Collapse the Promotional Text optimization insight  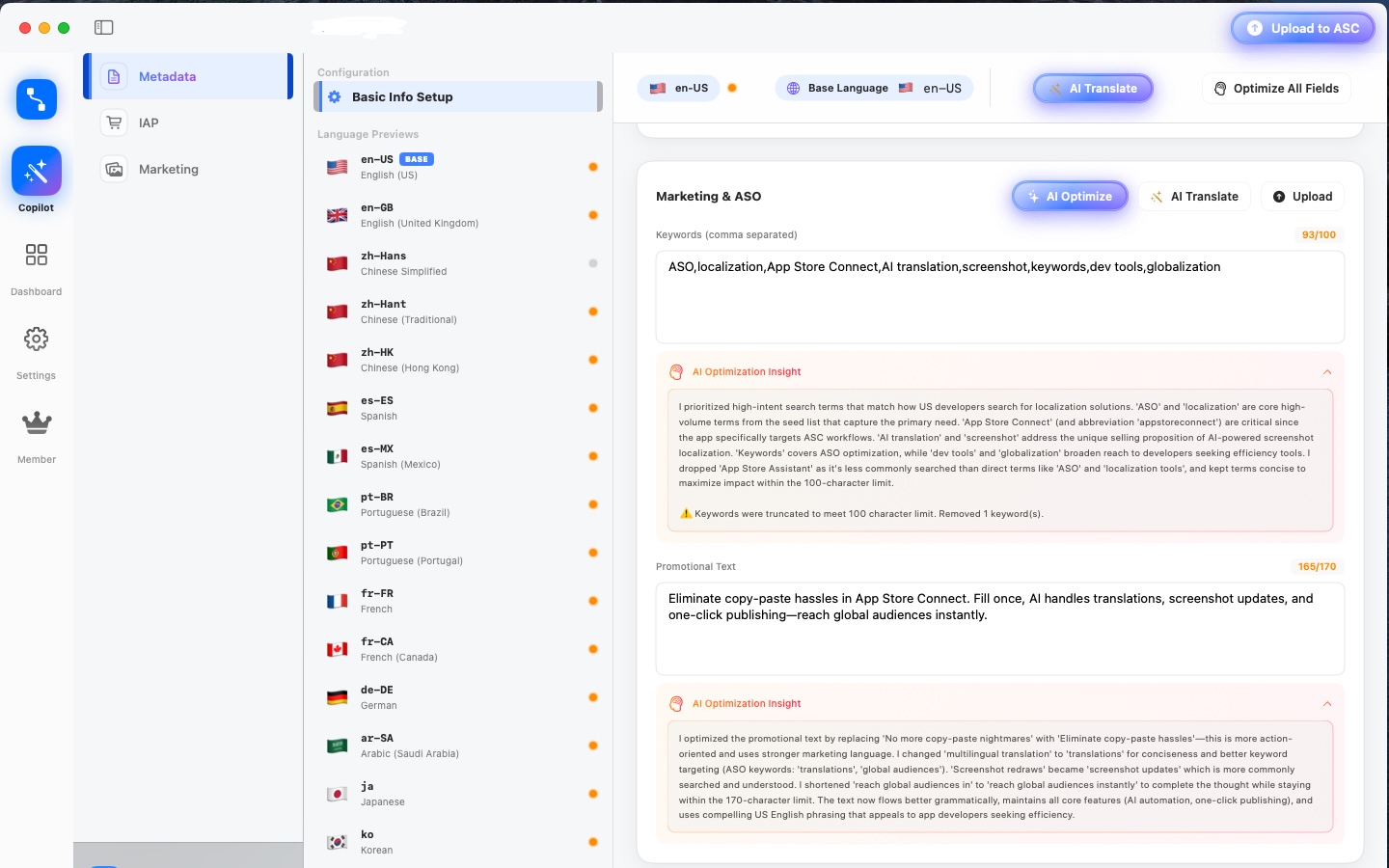coord(1327,703)
